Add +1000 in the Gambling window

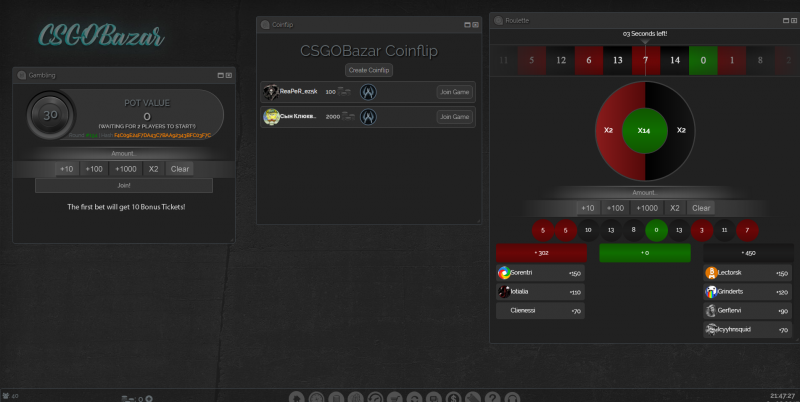click(126, 169)
